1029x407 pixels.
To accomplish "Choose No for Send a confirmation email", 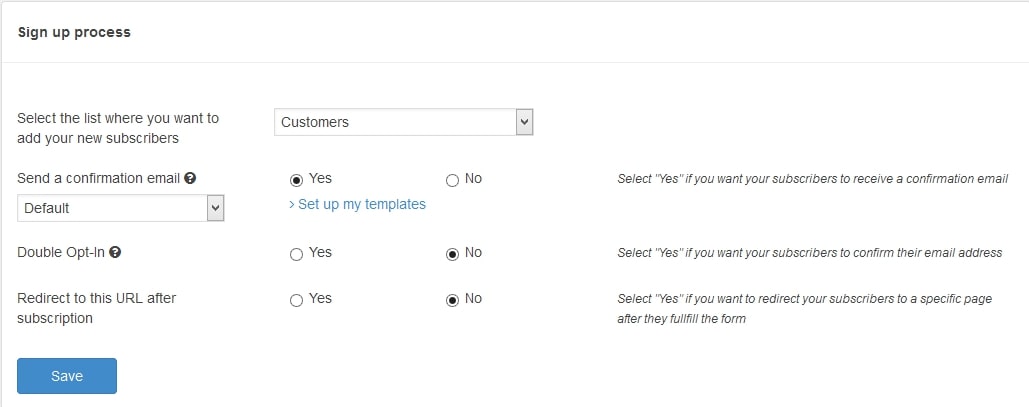I will click(452, 180).
